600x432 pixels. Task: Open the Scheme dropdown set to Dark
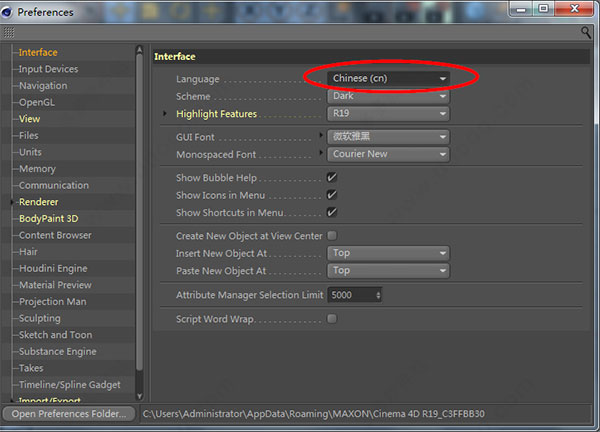389,97
